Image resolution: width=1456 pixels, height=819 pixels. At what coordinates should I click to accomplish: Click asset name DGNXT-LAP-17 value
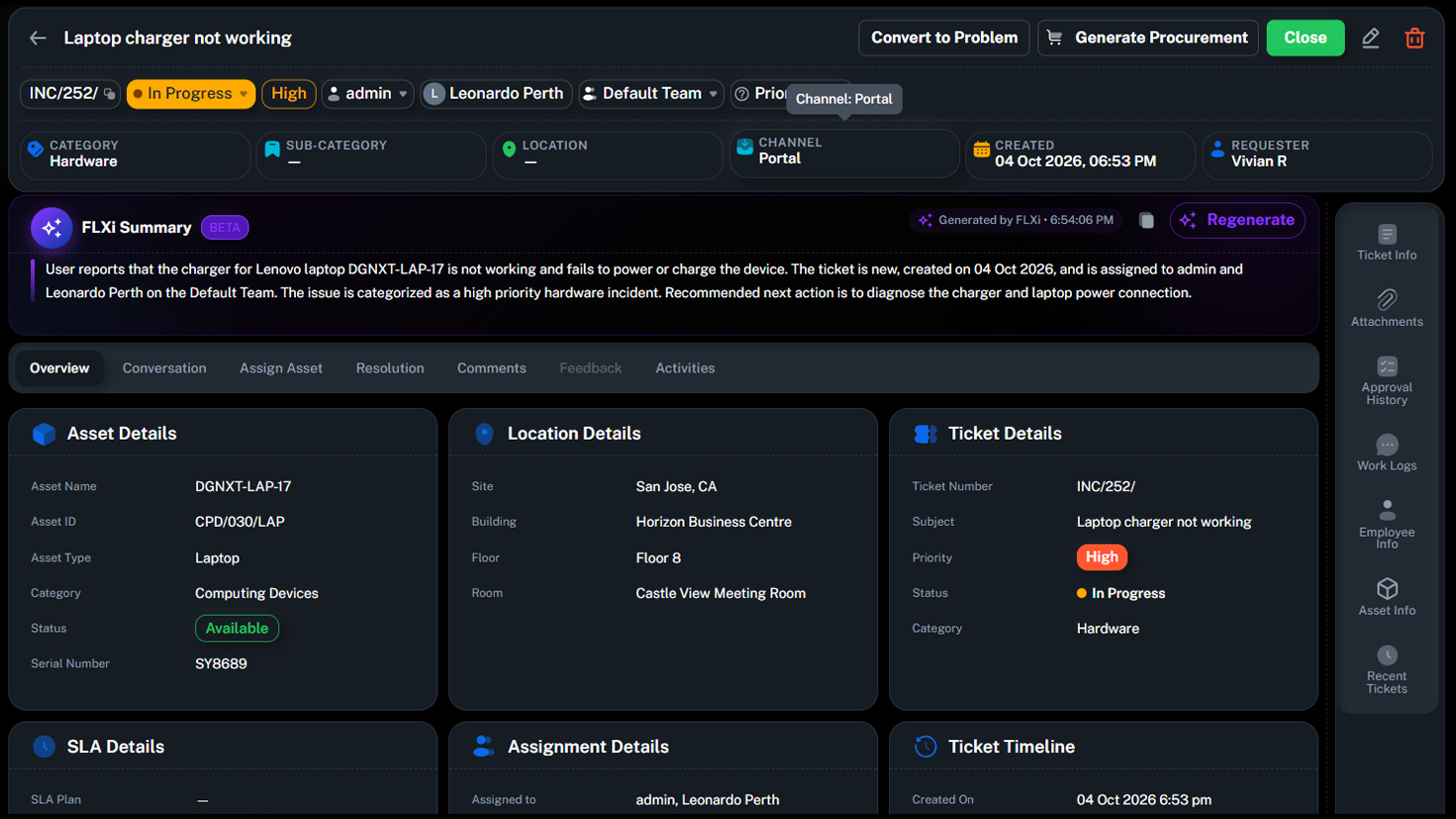coord(243,487)
